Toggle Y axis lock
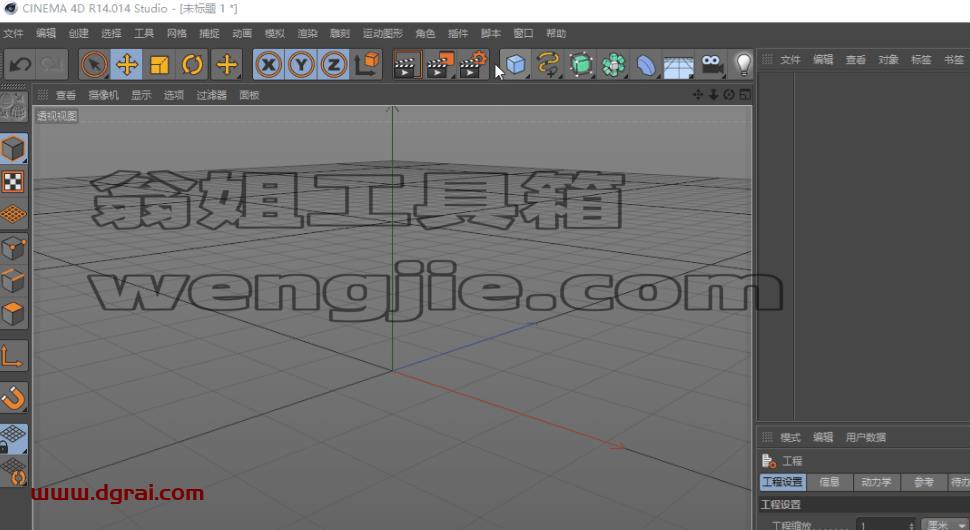The width and height of the screenshot is (970, 530). (x=301, y=64)
